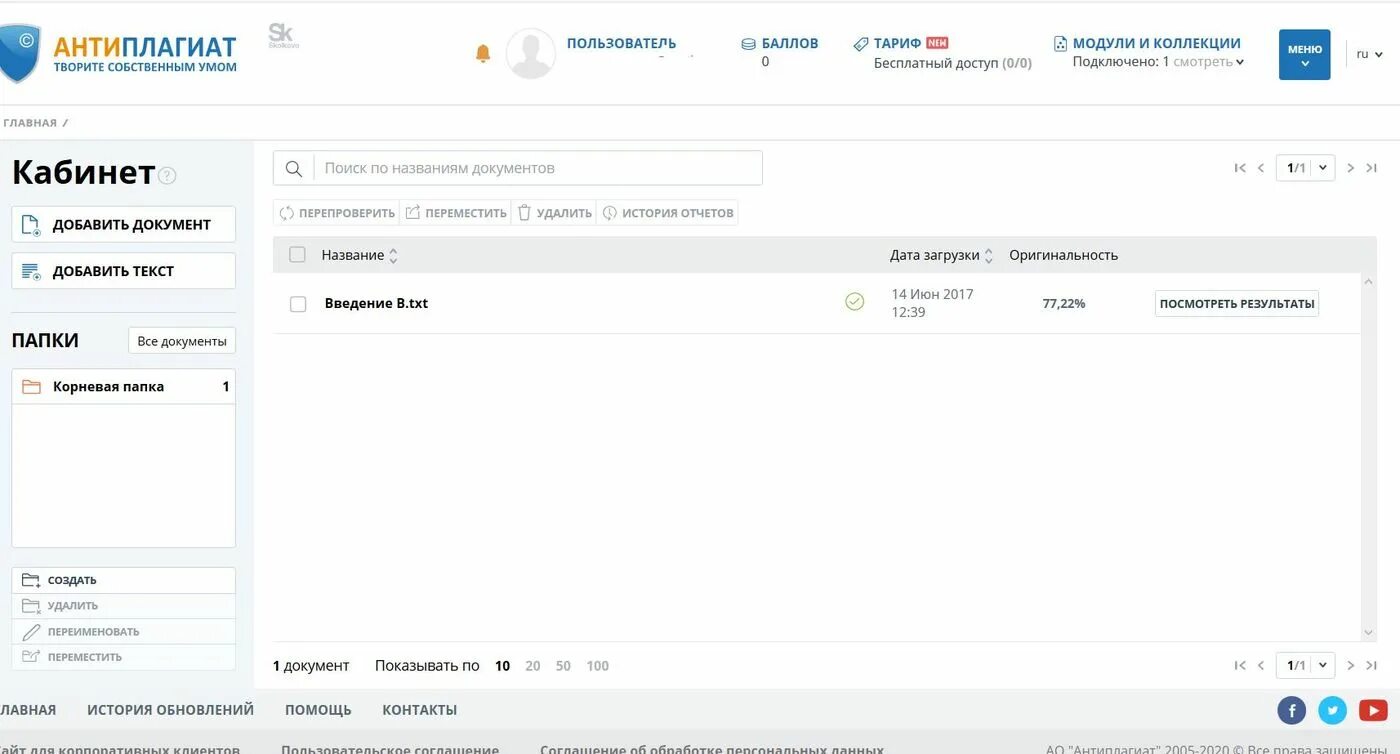Open the ru language dropdown
The width and height of the screenshot is (1400, 754).
[x=1368, y=55]
